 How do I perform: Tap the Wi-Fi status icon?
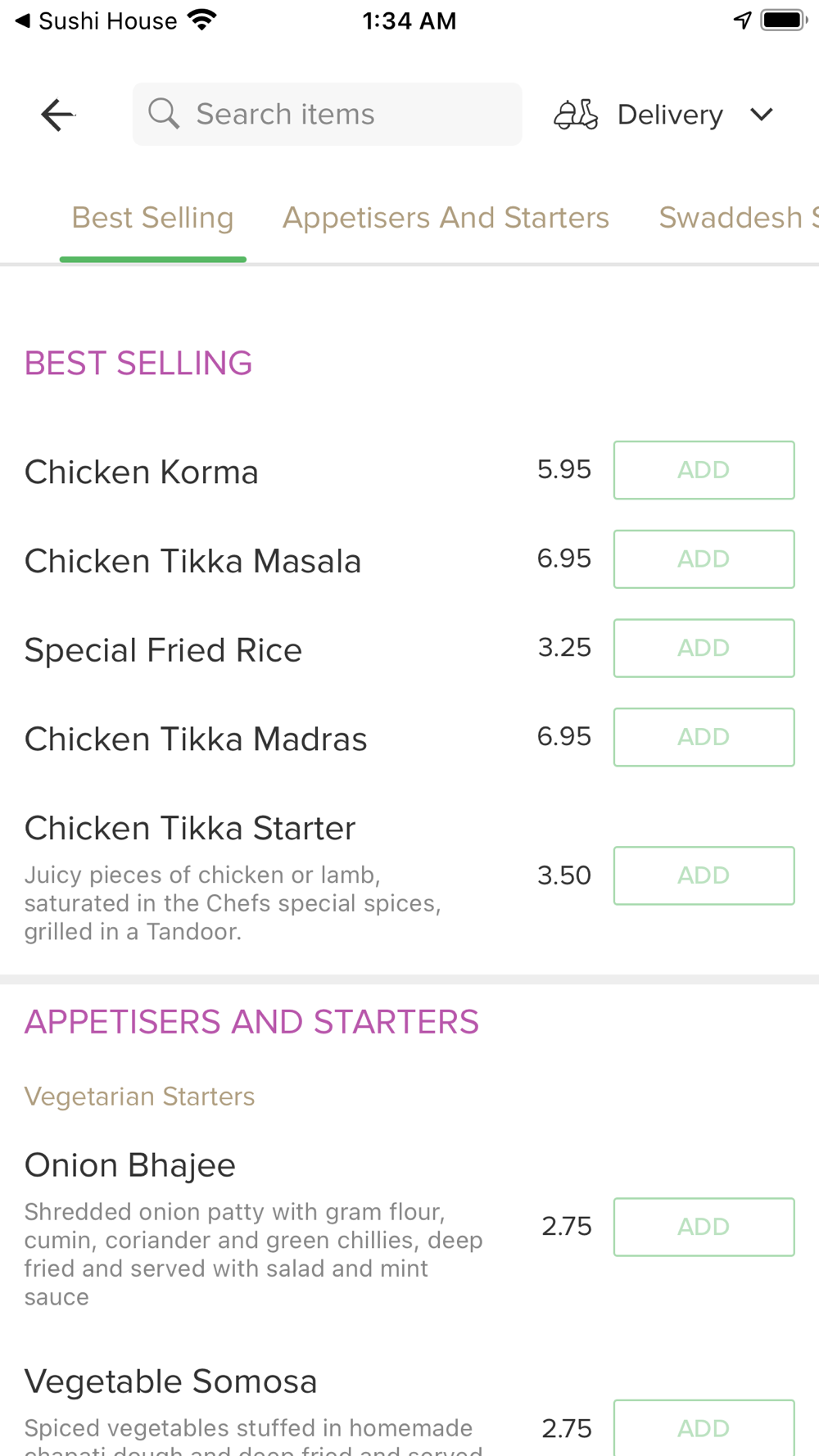[x=202, y=20]
